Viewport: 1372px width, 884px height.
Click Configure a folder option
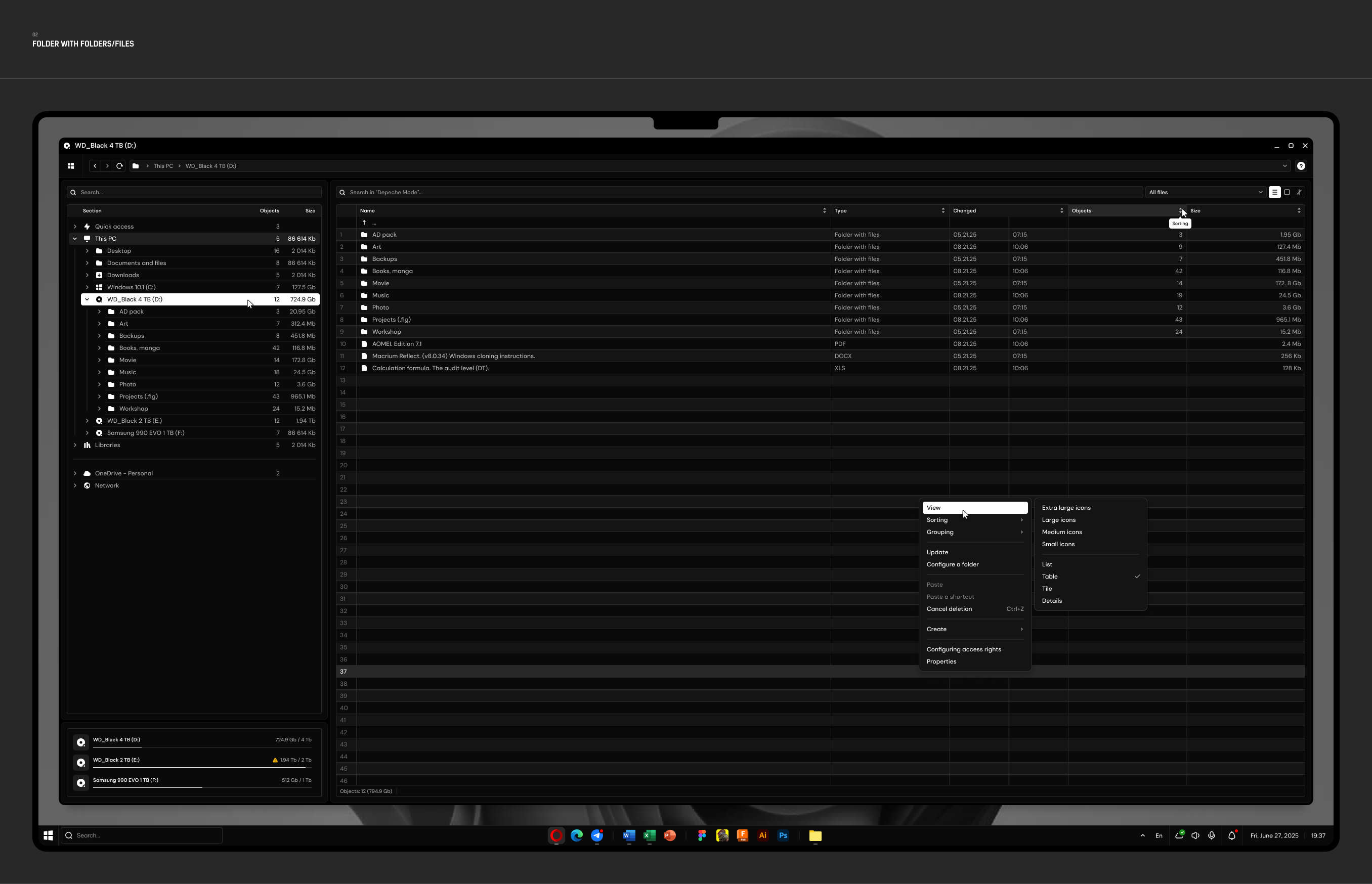tap(953, 564)
